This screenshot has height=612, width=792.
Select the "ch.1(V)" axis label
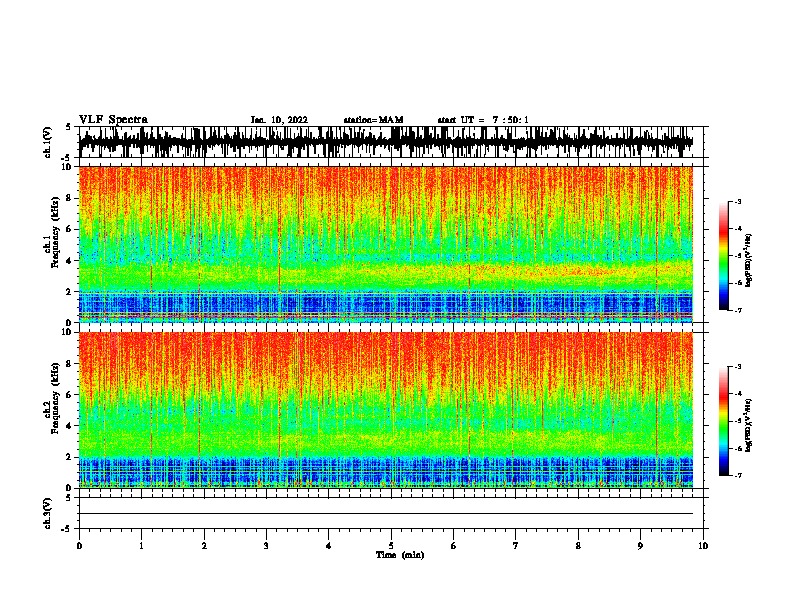point(48,142)
